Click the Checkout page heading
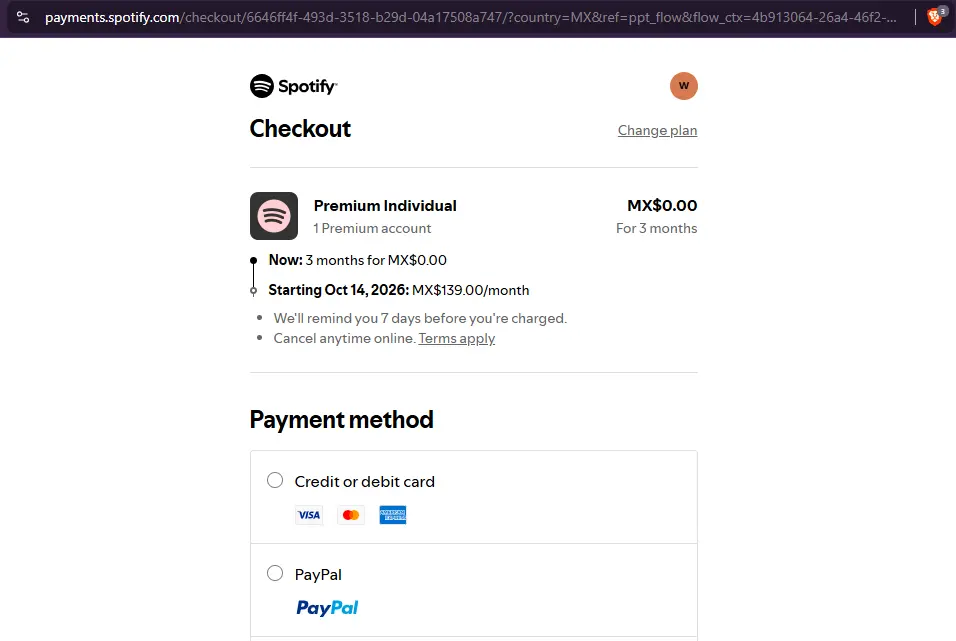Screen dimensions: 956x641 click(300, 129)
